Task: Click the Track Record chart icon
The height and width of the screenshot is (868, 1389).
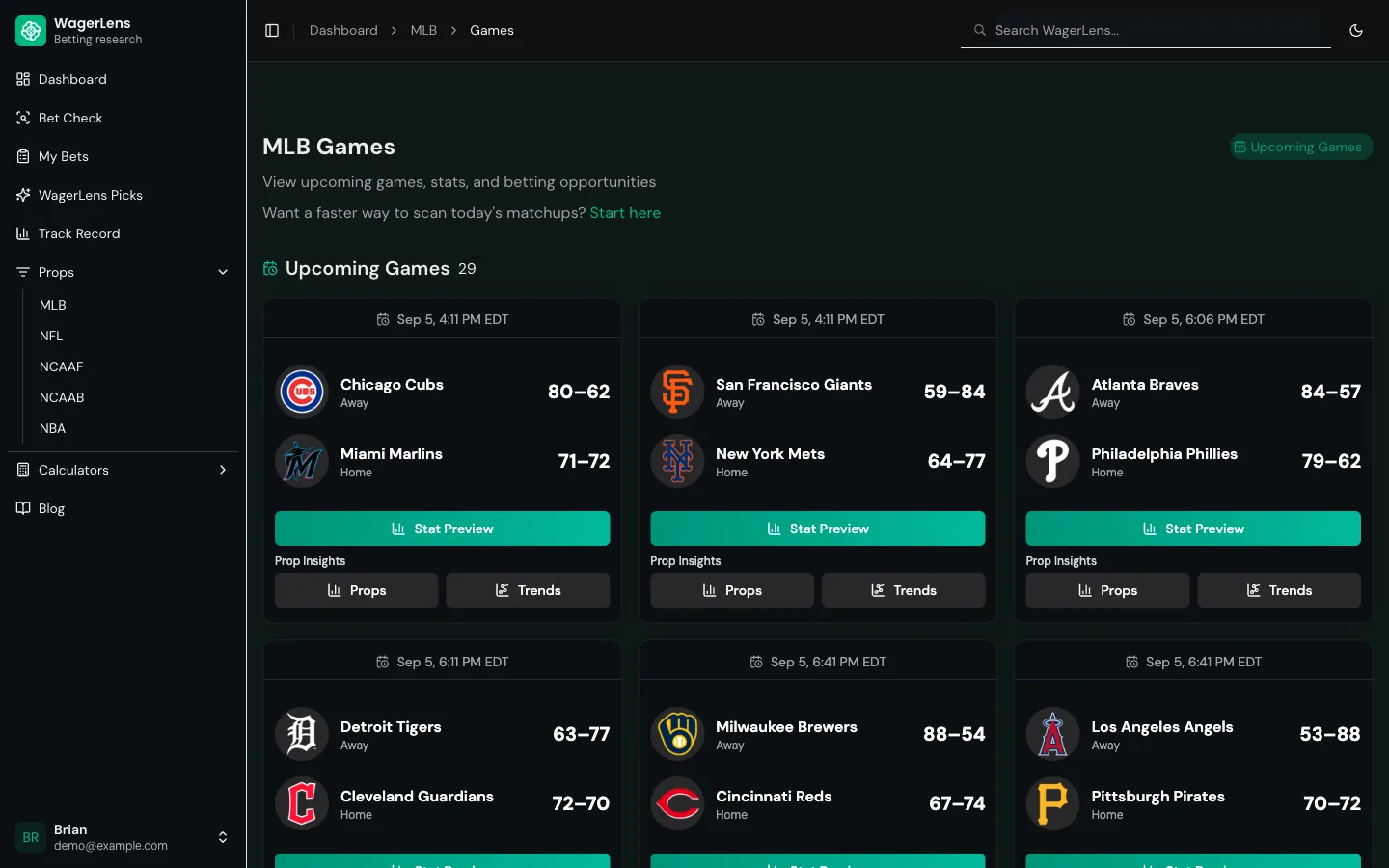Action: coord(23,233)
